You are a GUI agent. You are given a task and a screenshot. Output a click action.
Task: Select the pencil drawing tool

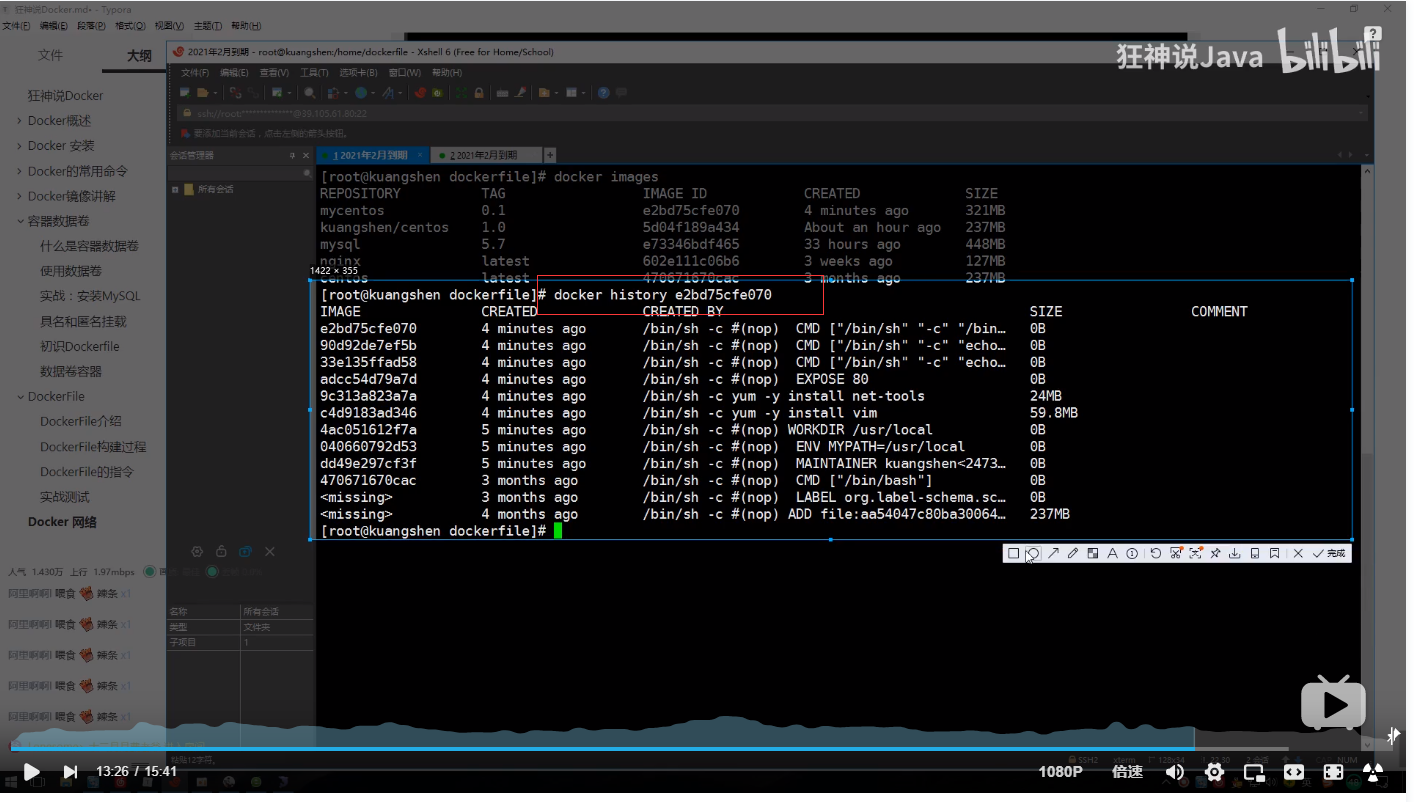click(1073, 553)
